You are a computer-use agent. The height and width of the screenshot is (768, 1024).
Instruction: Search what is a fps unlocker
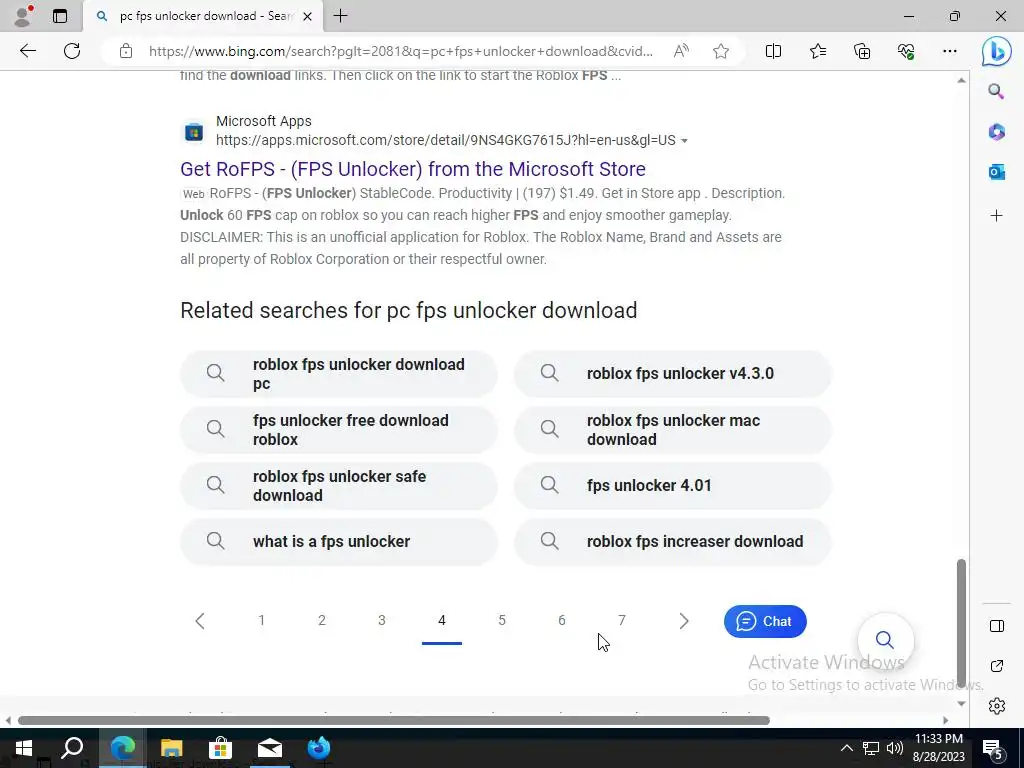pos(338,541)
